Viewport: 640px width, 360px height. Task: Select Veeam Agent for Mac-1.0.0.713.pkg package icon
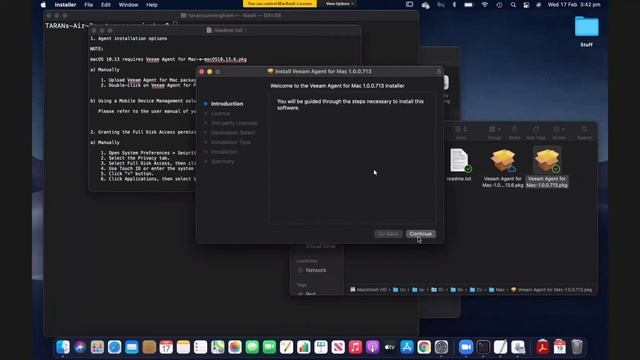[x=547, y=160]
